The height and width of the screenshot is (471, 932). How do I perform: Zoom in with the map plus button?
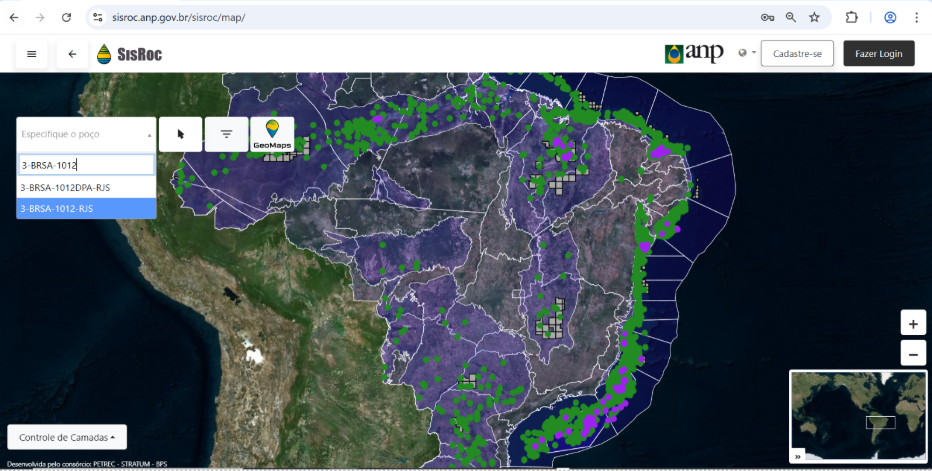(x=912, y=323)
